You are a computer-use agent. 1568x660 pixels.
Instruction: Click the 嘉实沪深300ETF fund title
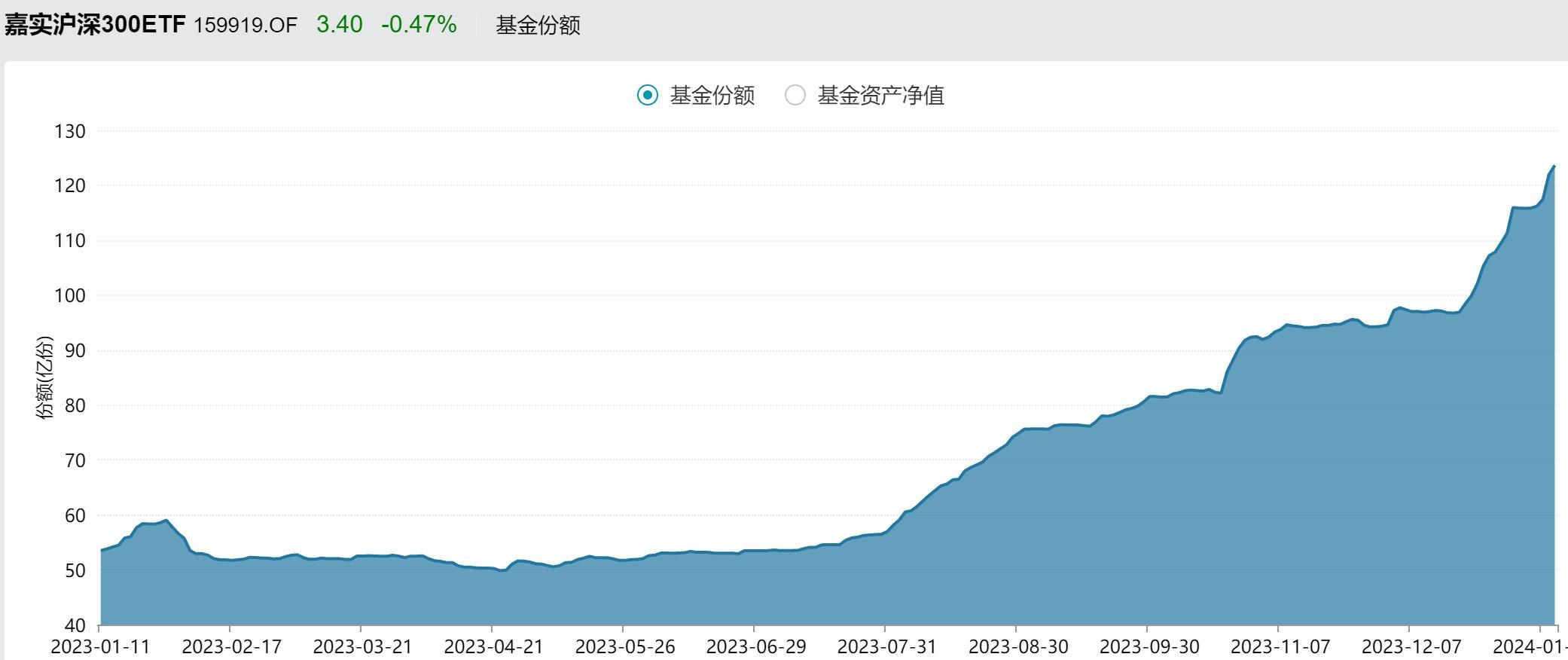[x=95, y=25]
